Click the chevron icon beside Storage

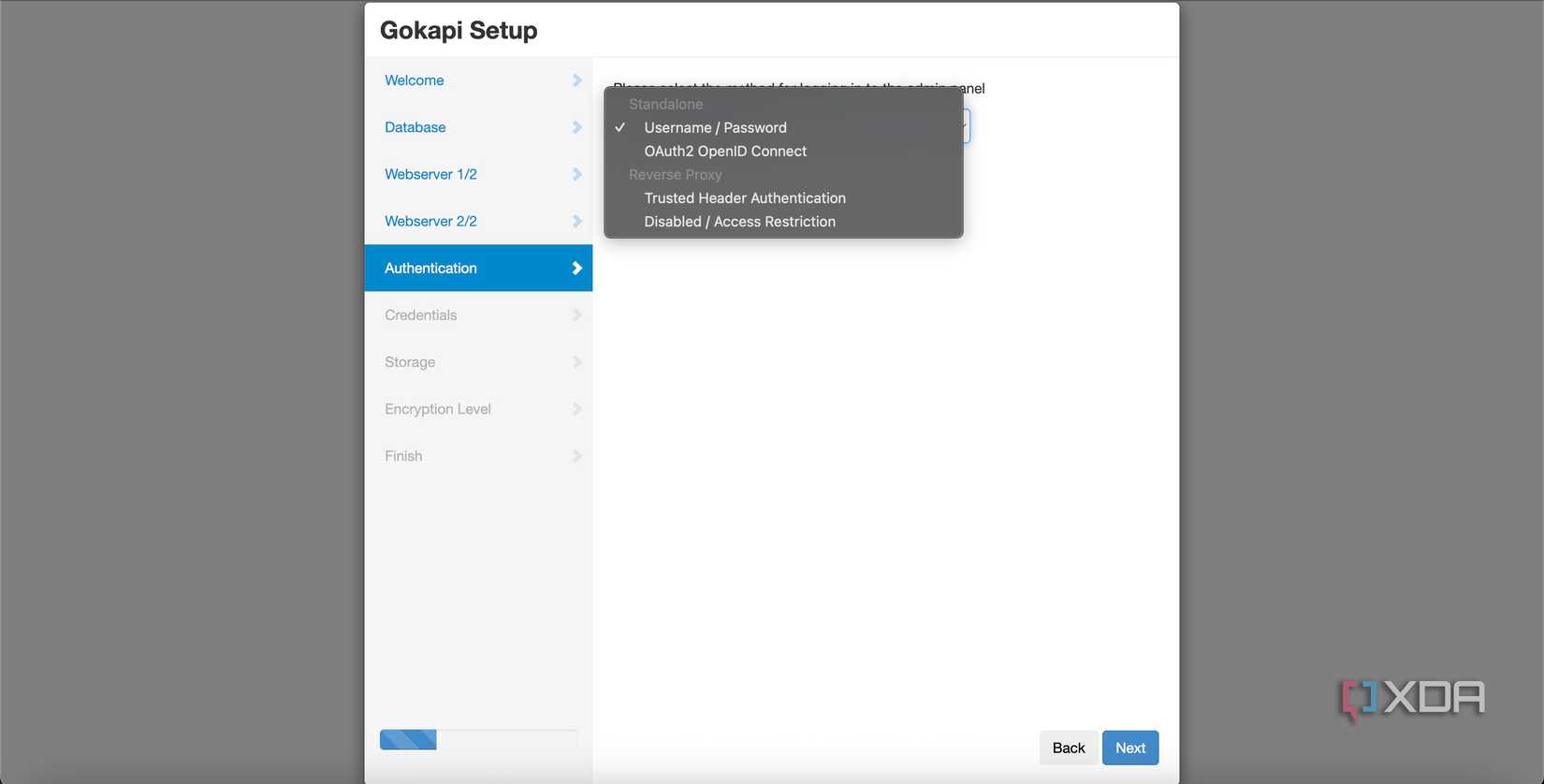576,362
